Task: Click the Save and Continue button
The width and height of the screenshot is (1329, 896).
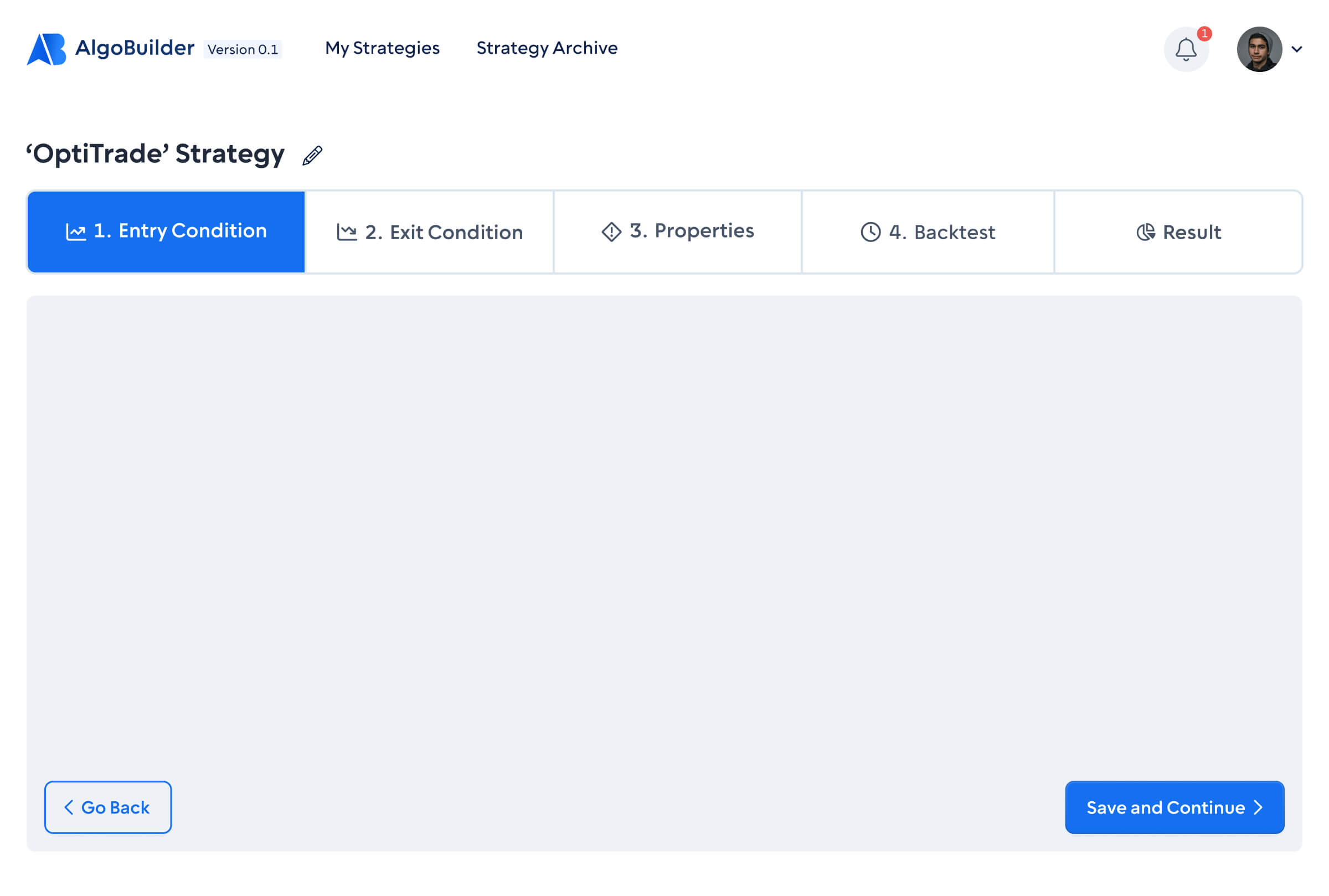Action: click(x=1175, y=807)
